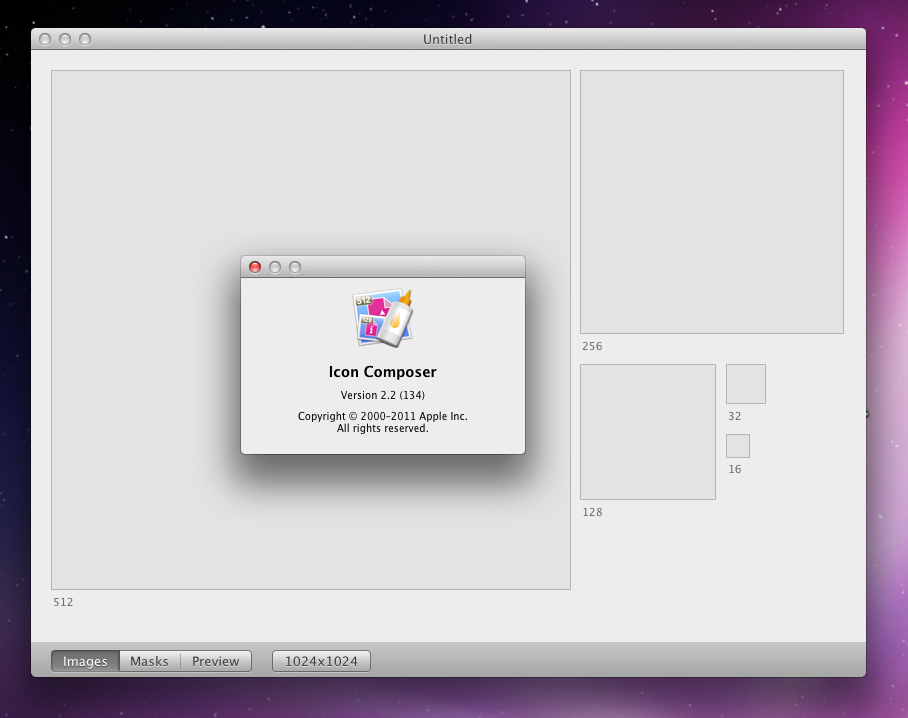Viewport: 908px width, 718px height.
Task: Switch to the Images tab
Action: (85, 661)
